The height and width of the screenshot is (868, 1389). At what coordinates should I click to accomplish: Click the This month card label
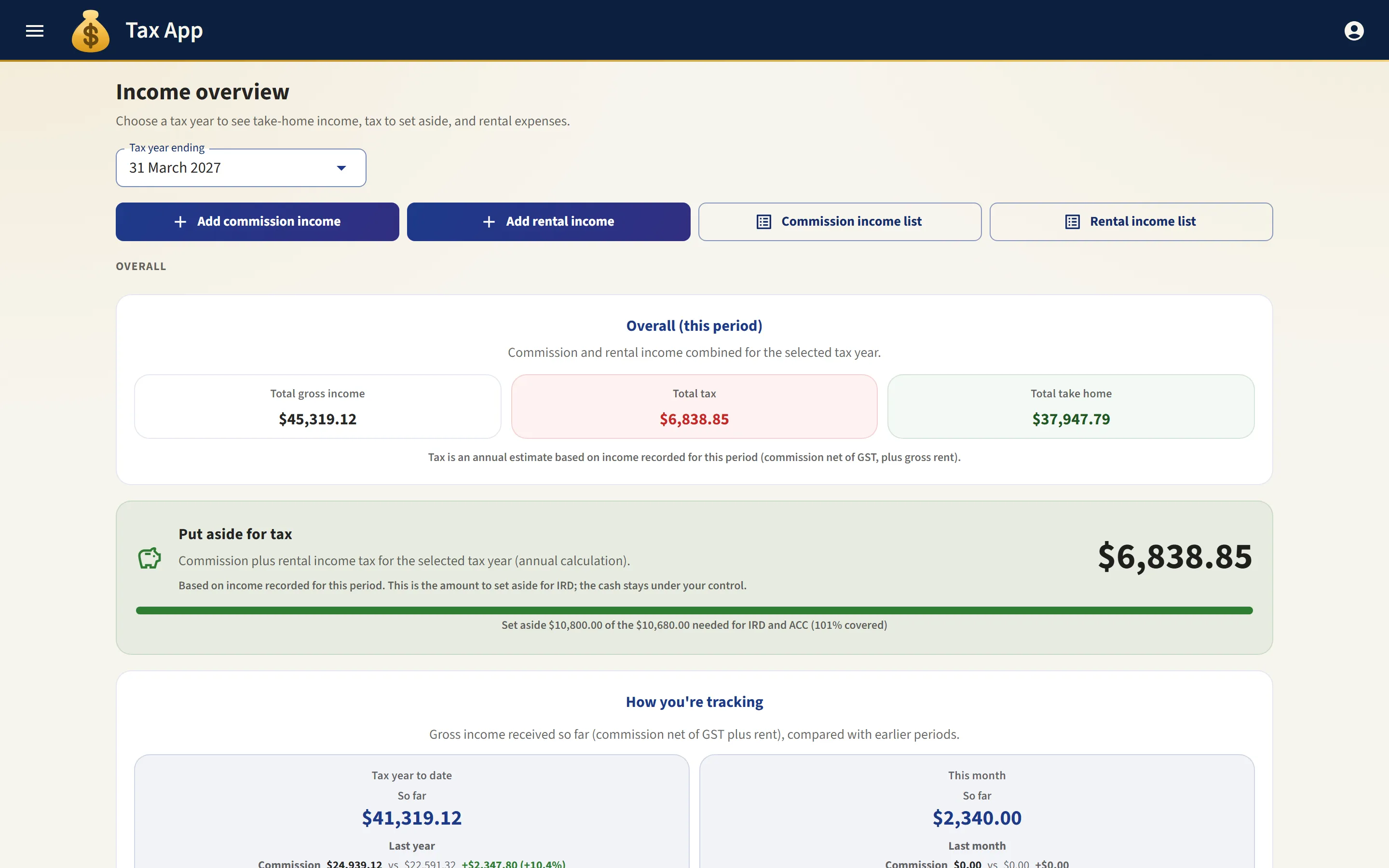(977, 775)
